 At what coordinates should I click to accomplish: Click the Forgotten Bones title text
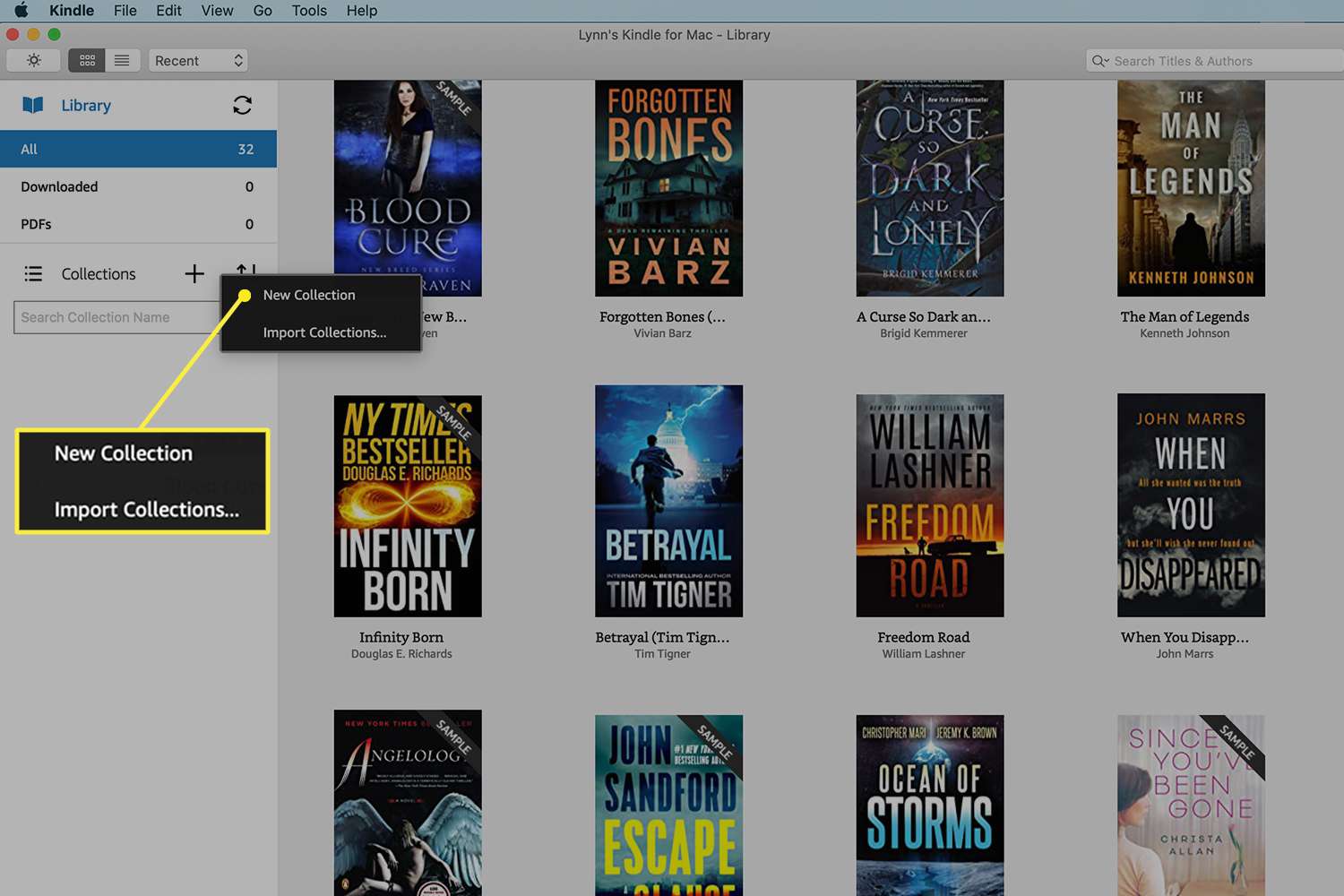coord(662,316)
